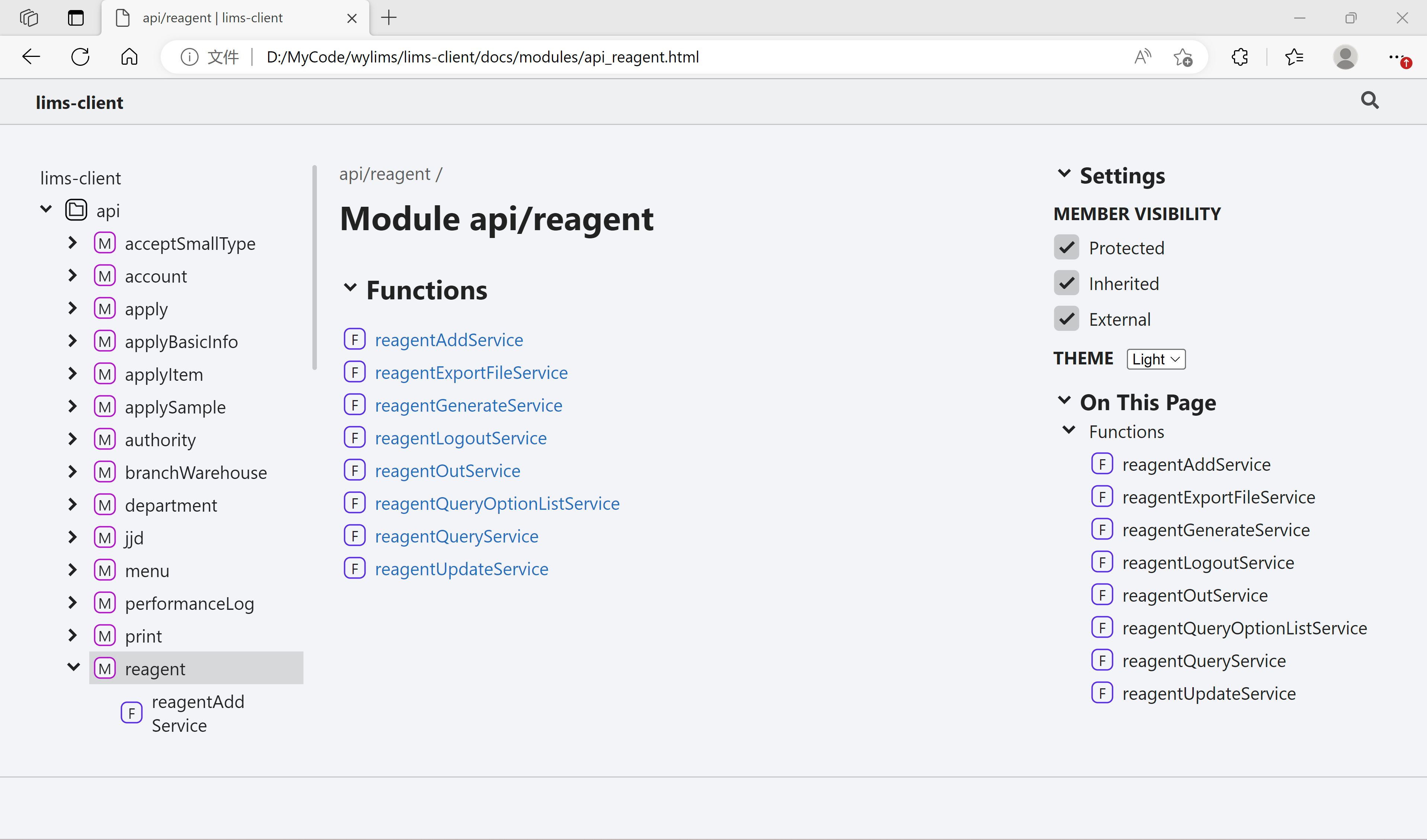Select the api/reagent browser tab

point(212,18)
